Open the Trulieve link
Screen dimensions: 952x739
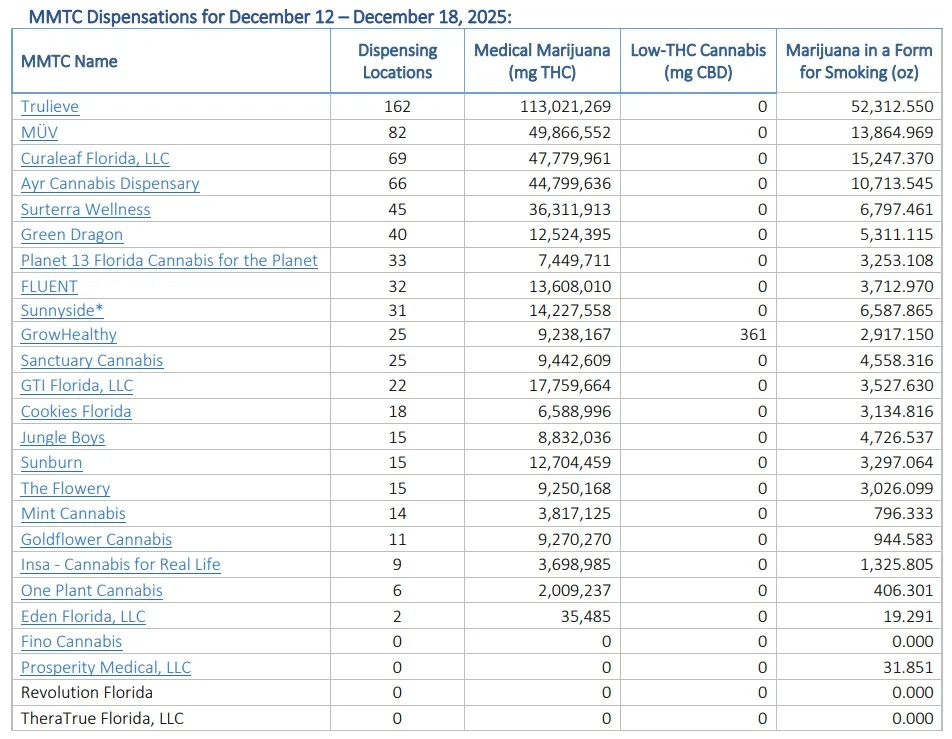click(x=50, y=107)
